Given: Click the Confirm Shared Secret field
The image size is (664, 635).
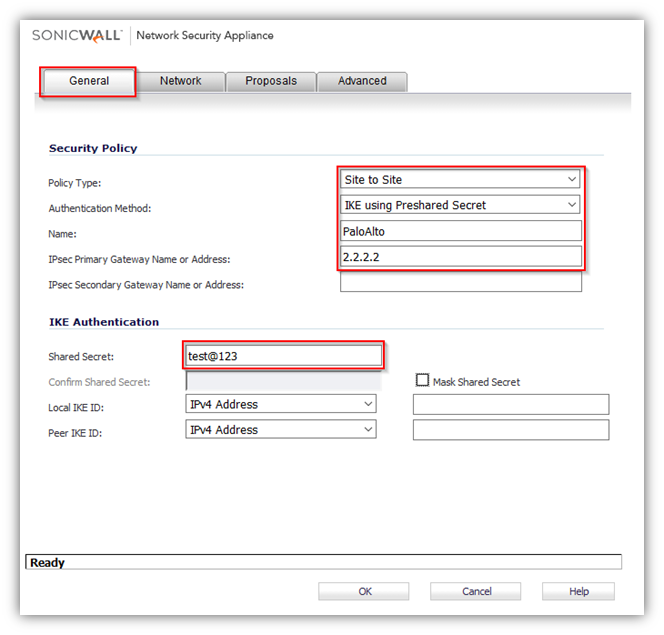Looking at the screenshot, I should coord(283,381).
